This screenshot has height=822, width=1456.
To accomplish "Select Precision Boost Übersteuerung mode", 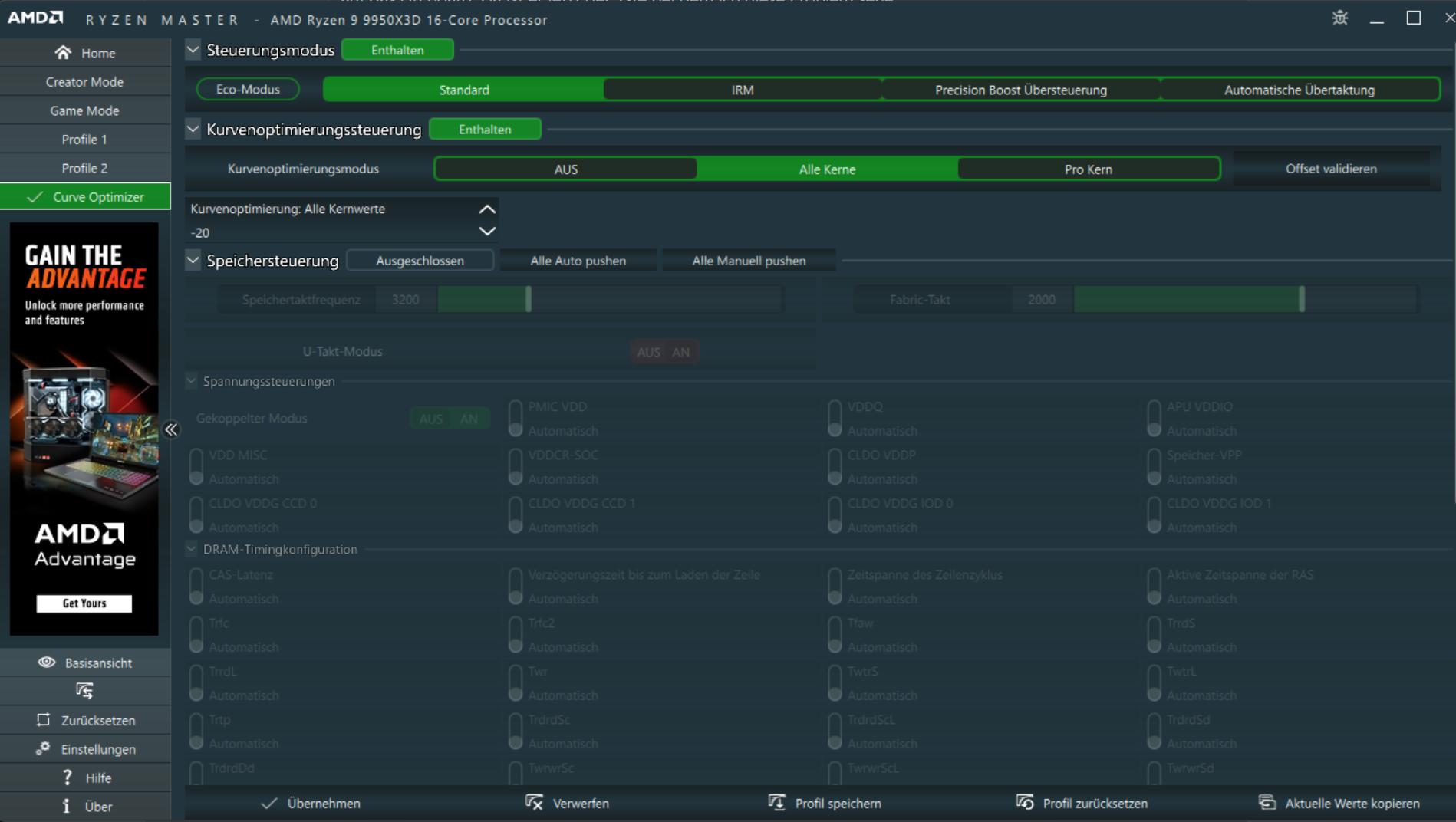I will click(1021, 90).
